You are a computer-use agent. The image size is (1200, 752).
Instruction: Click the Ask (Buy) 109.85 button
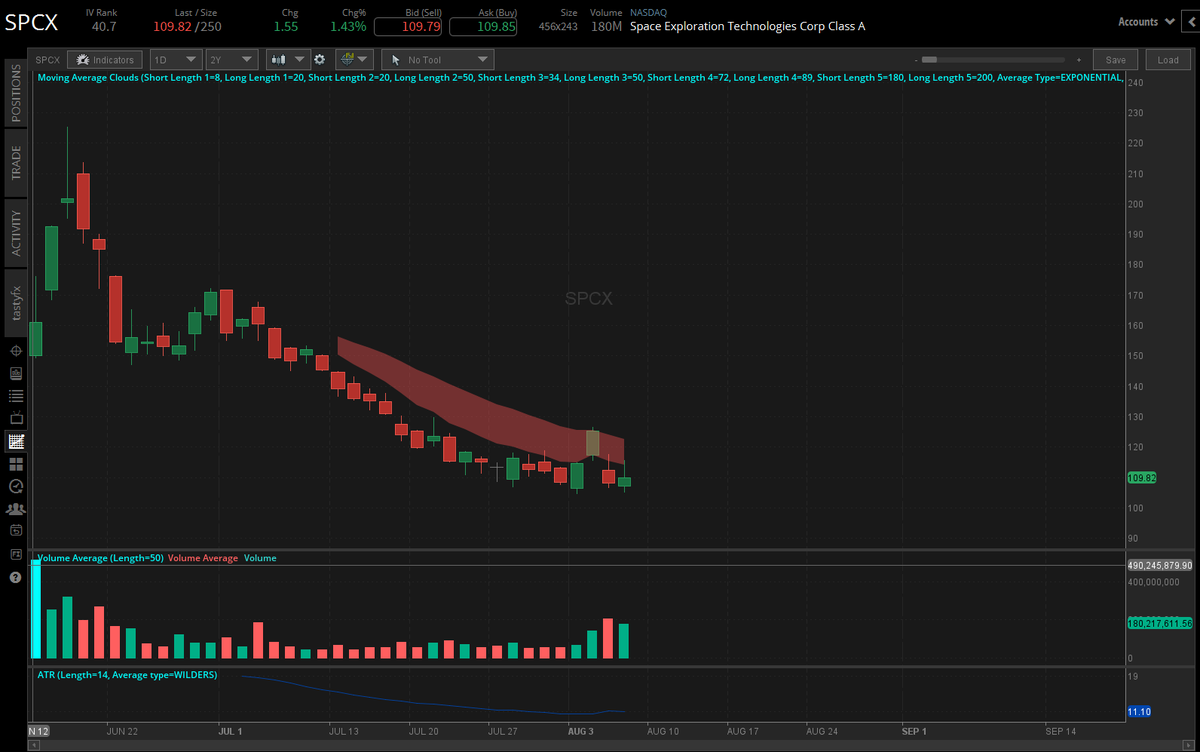coord(483,27)
